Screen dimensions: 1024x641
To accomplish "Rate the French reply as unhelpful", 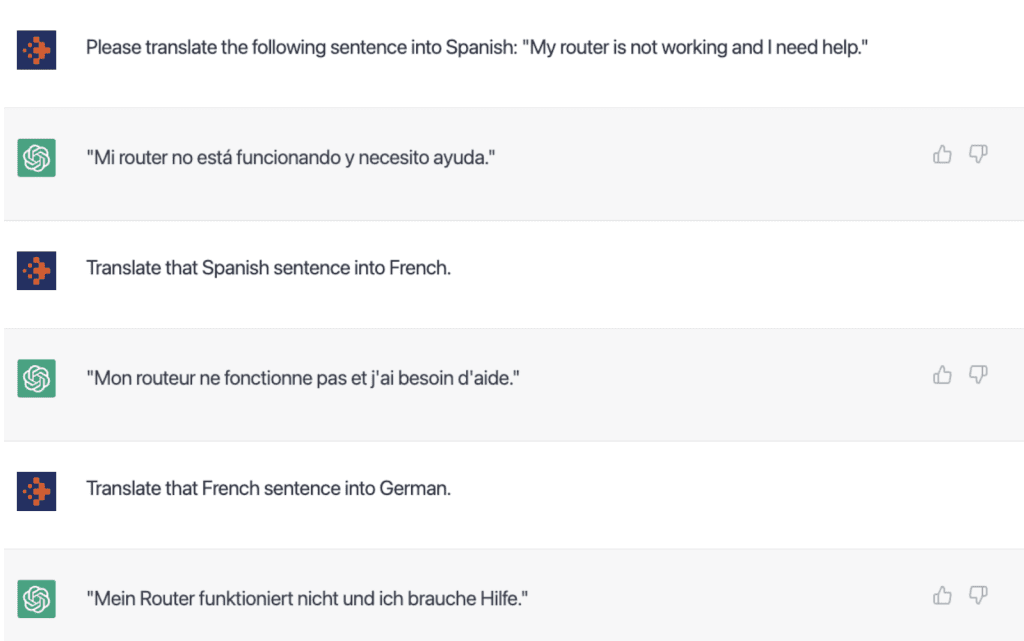I will 978,374.
